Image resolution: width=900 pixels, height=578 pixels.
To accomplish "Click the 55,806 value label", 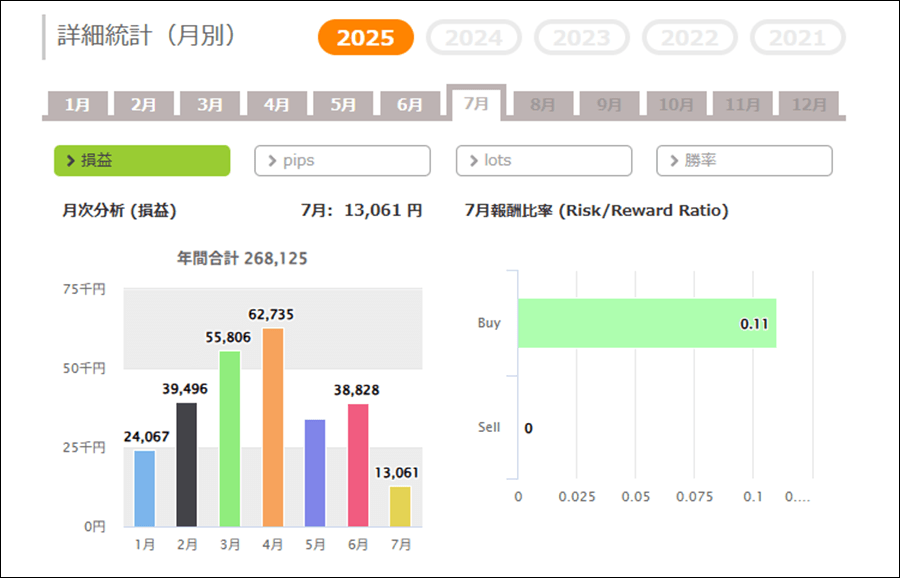I will [228, 338].
